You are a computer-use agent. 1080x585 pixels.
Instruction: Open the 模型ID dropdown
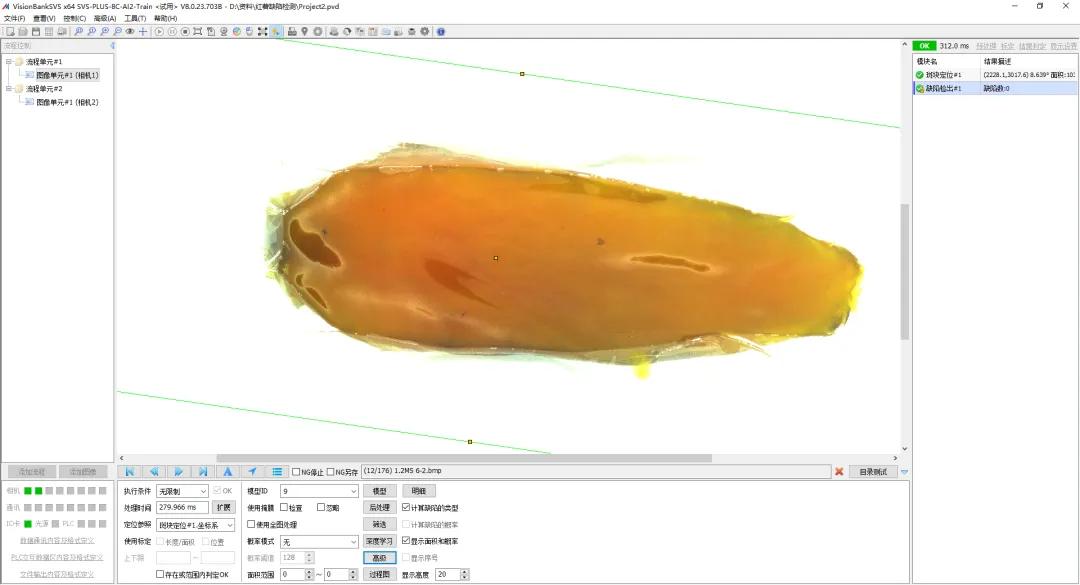[320, 491]
